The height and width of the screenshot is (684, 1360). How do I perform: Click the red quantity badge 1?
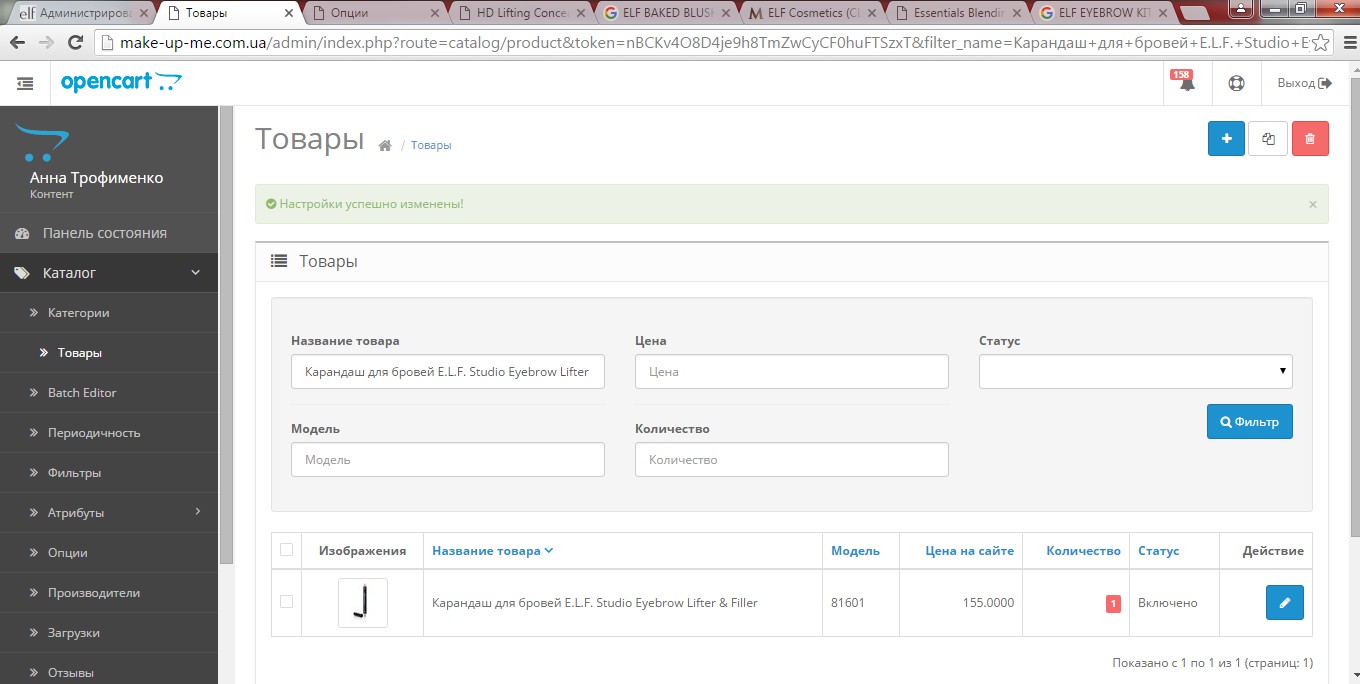click(1113, 603)
